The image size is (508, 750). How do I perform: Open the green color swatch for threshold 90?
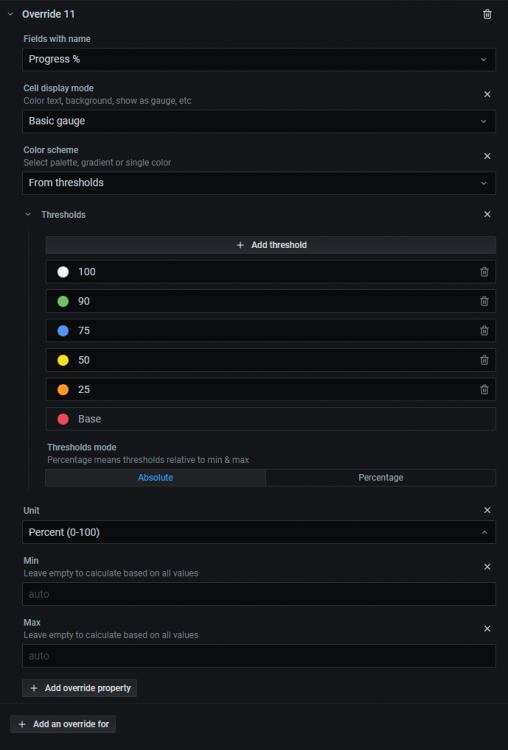click(63, 301)
